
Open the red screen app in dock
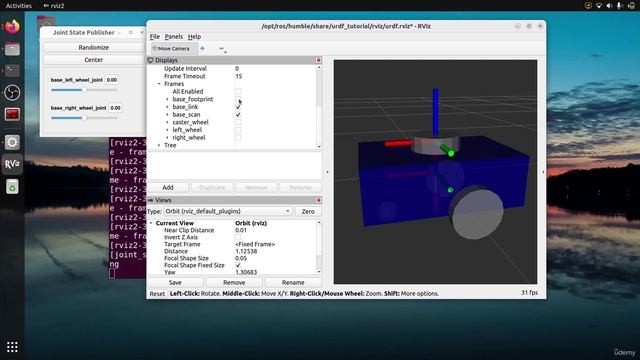pos(12,114)
